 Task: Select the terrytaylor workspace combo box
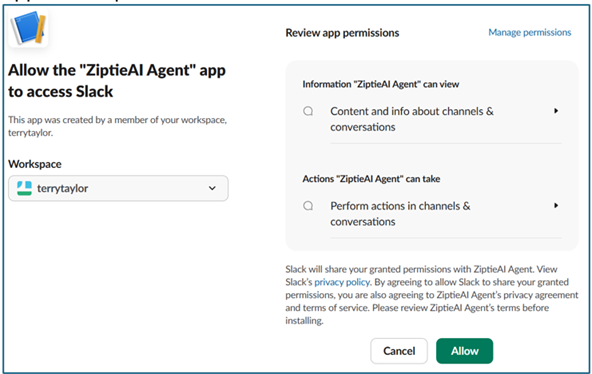(x=118, y=188)
